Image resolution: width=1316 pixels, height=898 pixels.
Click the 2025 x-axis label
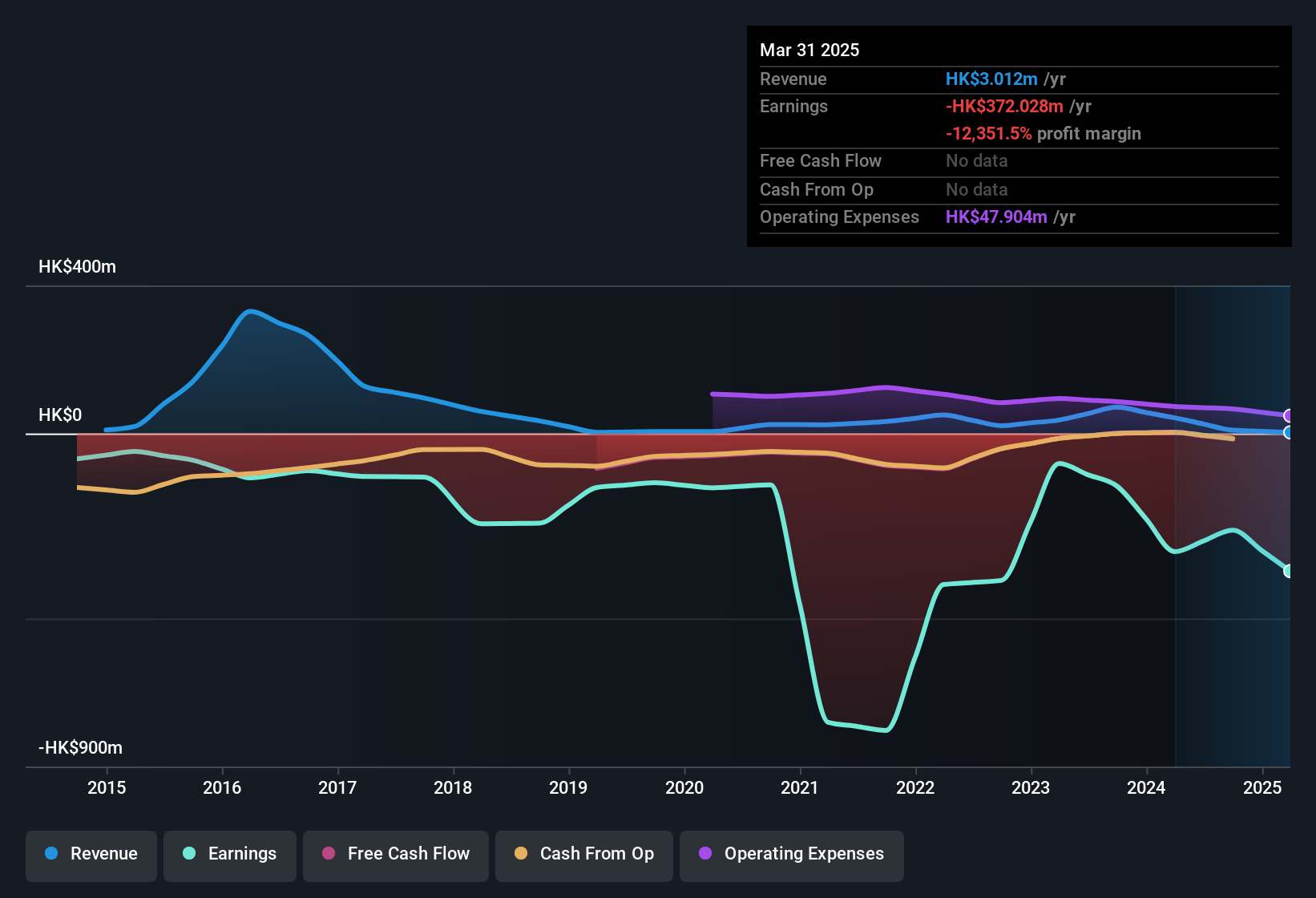[x=1262, y=787]
